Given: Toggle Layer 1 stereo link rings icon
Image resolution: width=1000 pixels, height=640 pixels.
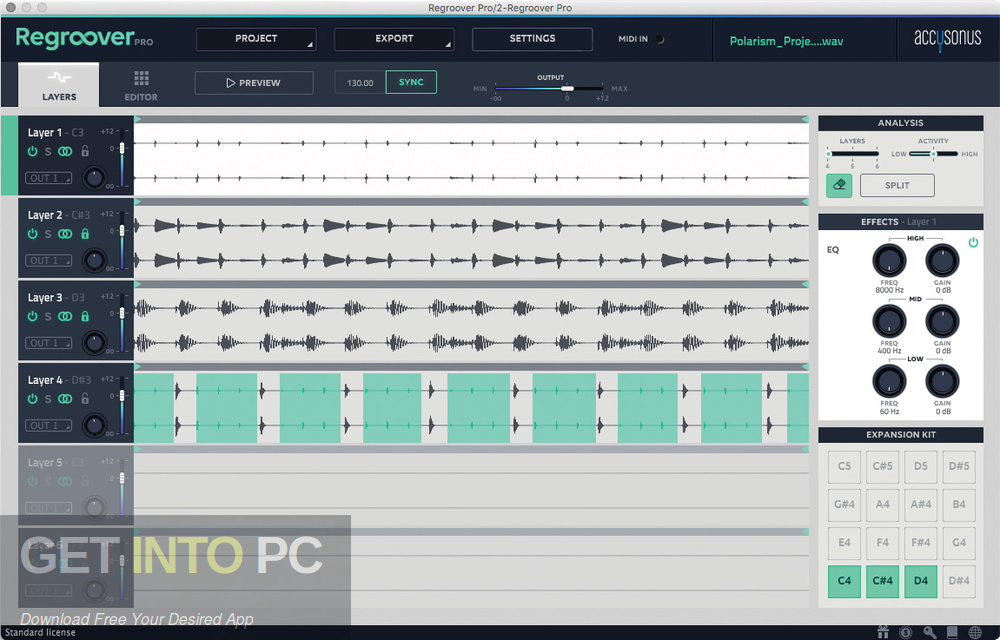Looking at the screenshot, I should pyautogui.click(x=65, y=151).
